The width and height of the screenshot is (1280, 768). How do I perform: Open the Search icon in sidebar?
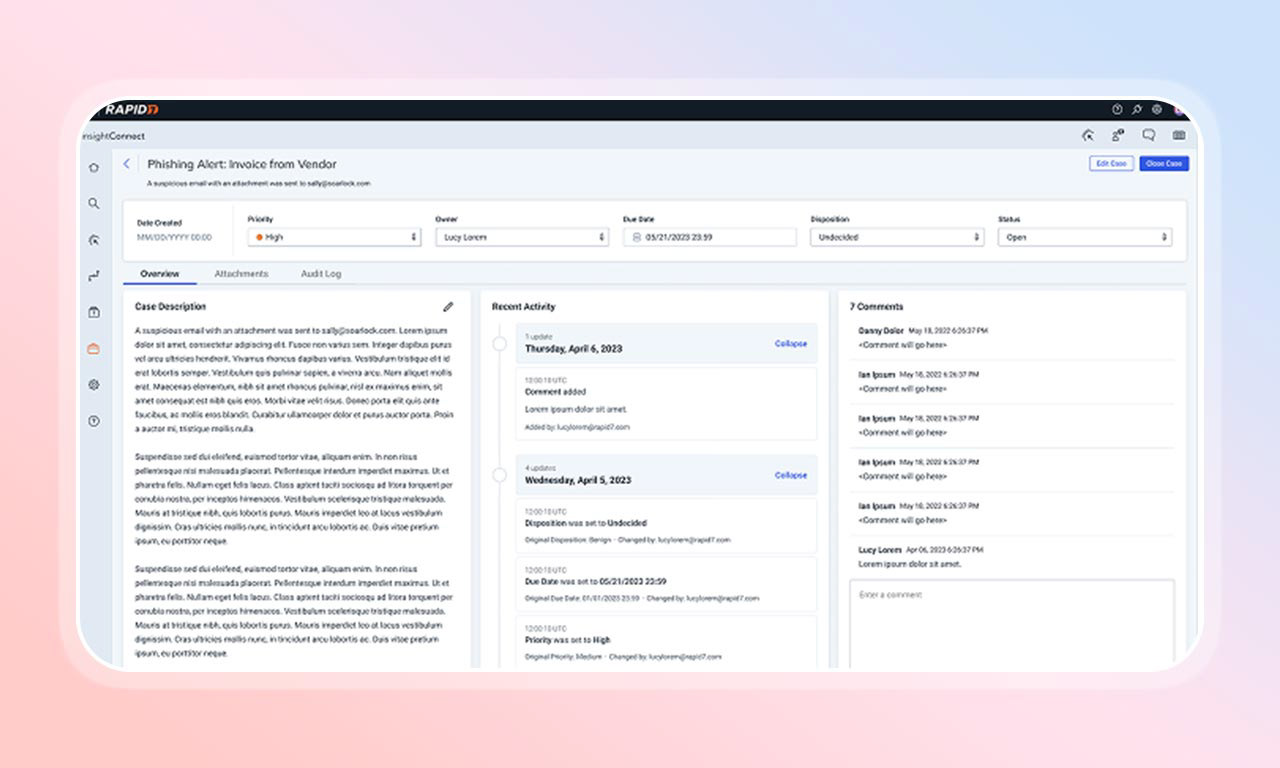[x=94, y=203]
